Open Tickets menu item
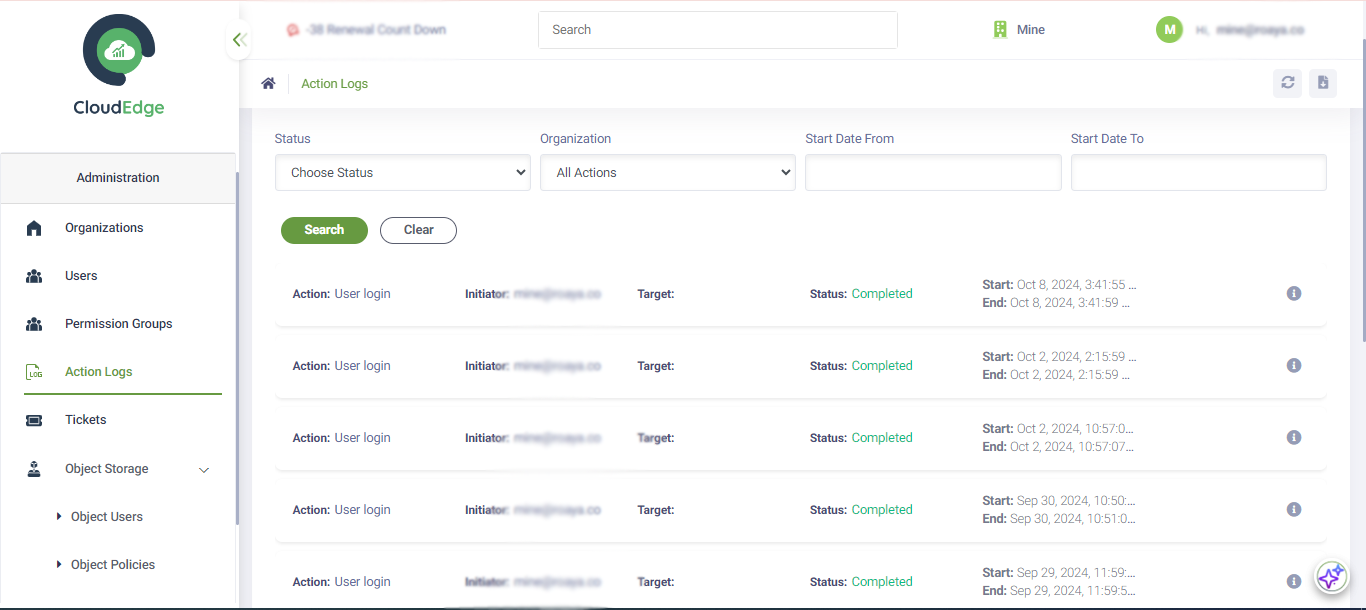This screenshot has width=1366, height=610. coord(86,420)
